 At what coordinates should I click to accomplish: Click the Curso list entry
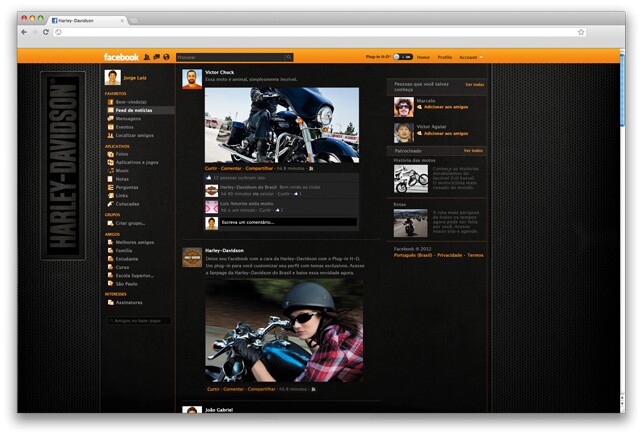[x=122, y=268]
